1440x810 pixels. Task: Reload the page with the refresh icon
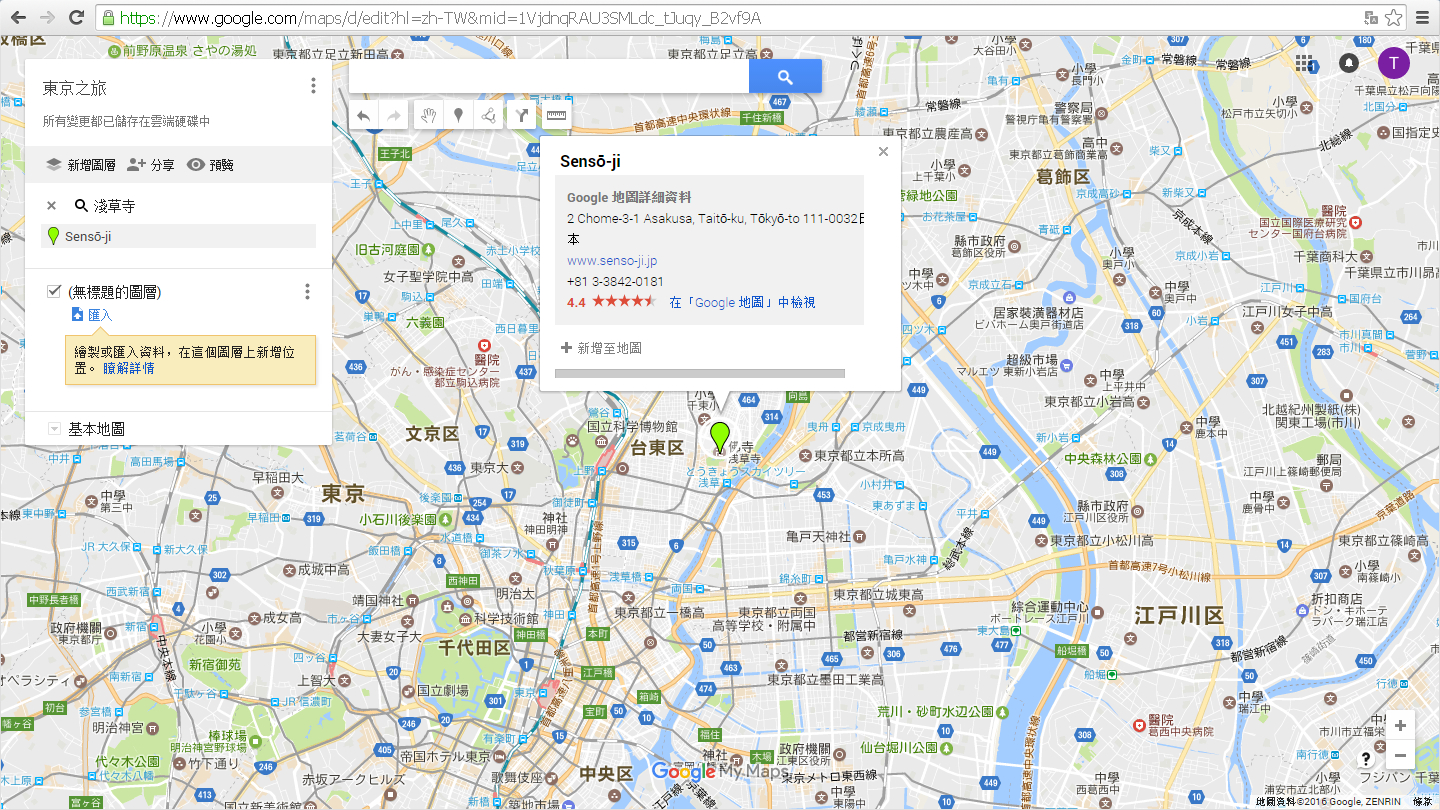click(76, 17)
